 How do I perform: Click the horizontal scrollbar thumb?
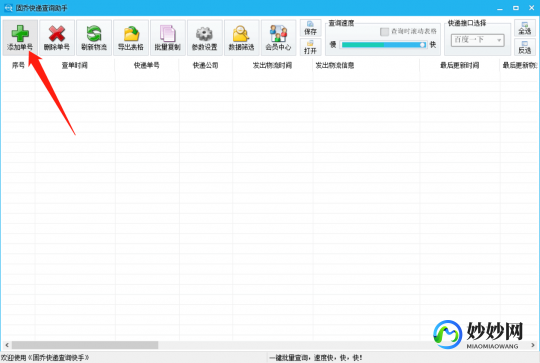click(85, 345)
